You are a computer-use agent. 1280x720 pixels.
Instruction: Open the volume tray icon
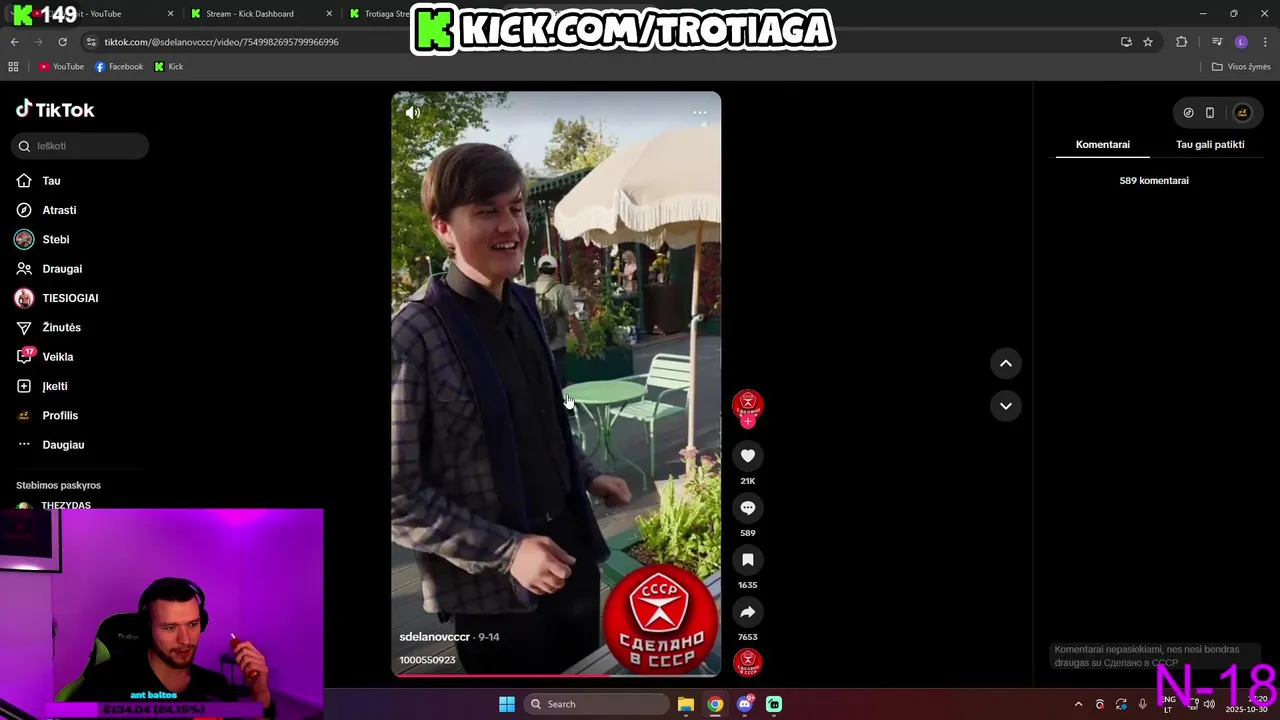click(1209, 704)
